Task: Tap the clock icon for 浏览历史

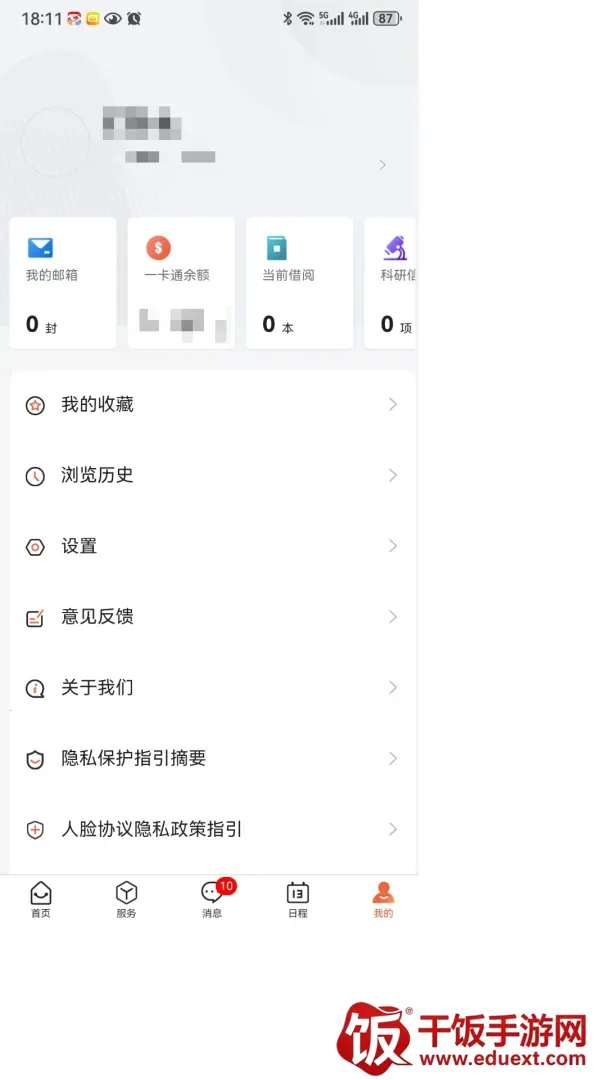Action: pyautogui.click(x=35, y=477)
